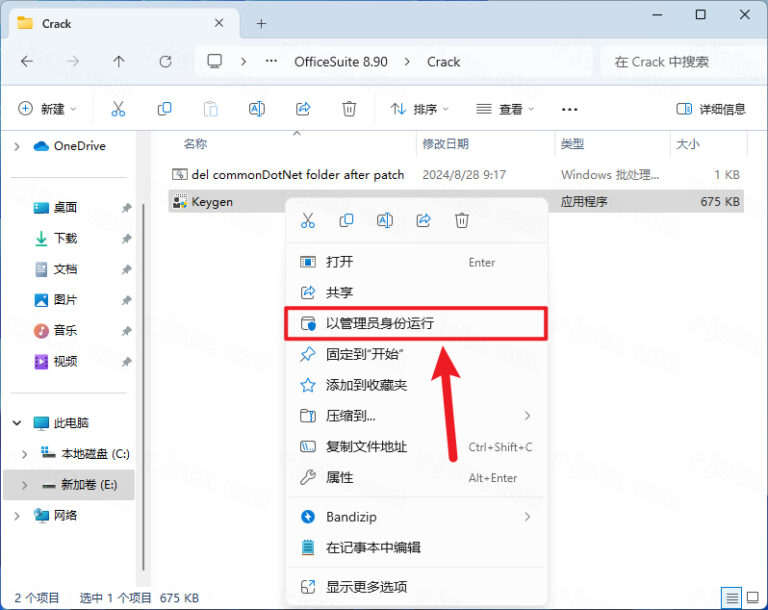Open 下载 folder in the sidebar
Viewport: 768px width, 610px height.
point(65,239)
